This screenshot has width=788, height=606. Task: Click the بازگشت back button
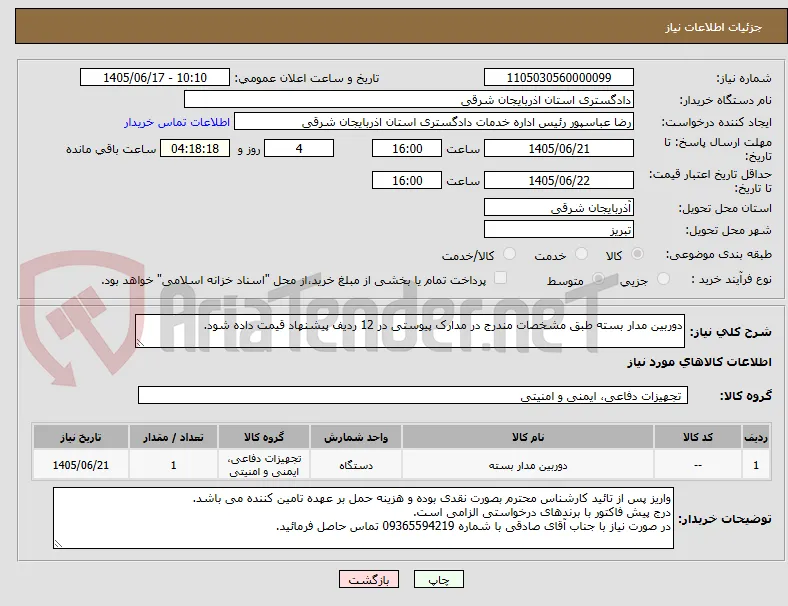coord(369,579)
